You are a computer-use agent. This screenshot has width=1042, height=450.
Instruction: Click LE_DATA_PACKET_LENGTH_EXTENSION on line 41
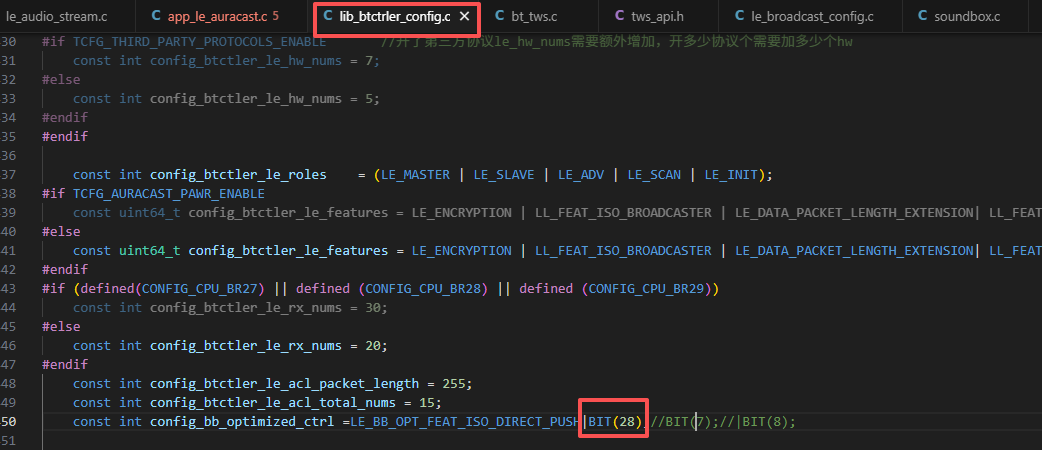click(x=855, y=251)
